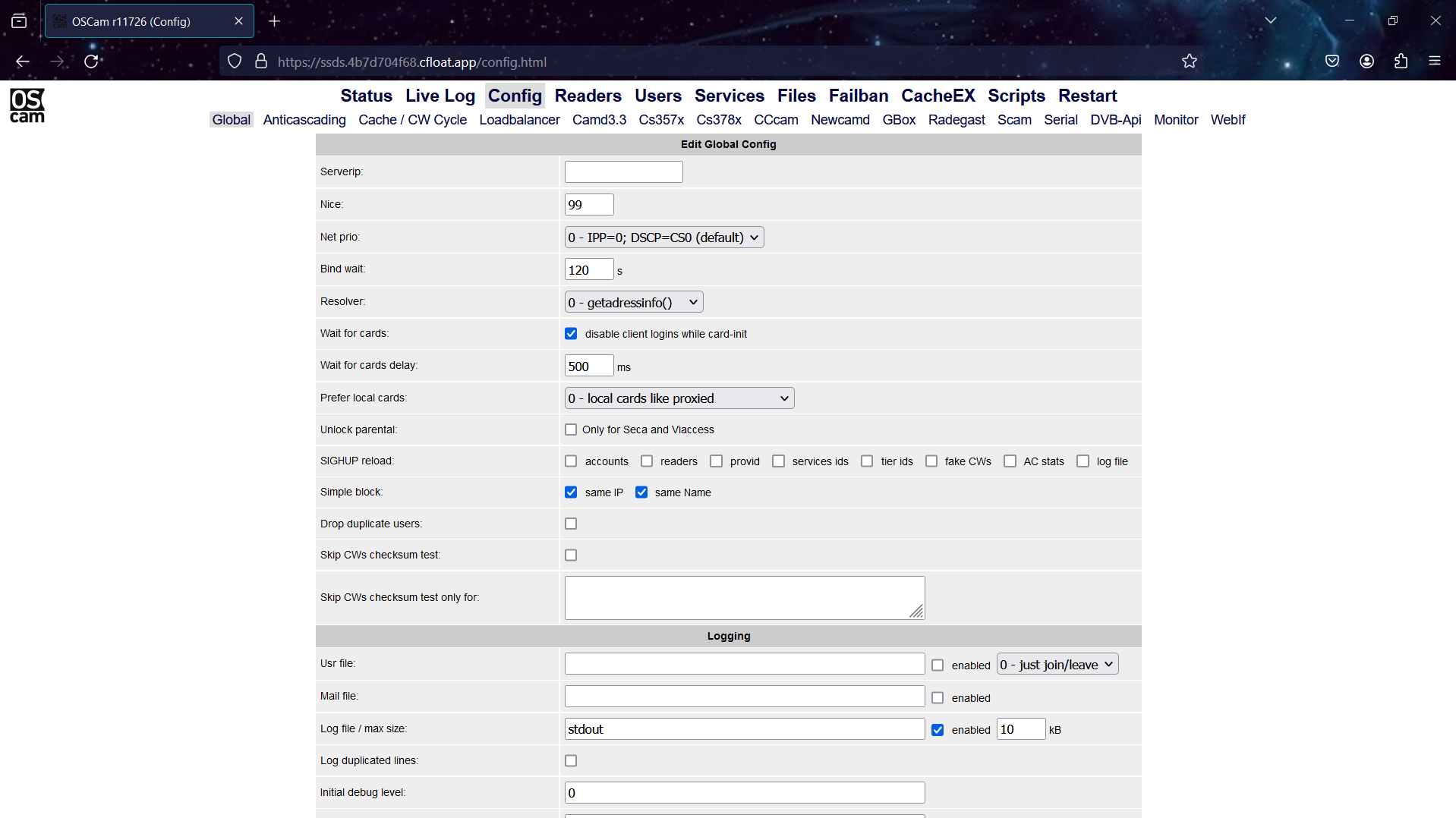Open the Failban menu
Viewport: 1456px width, 818px height.
click(x=859, y=96)
